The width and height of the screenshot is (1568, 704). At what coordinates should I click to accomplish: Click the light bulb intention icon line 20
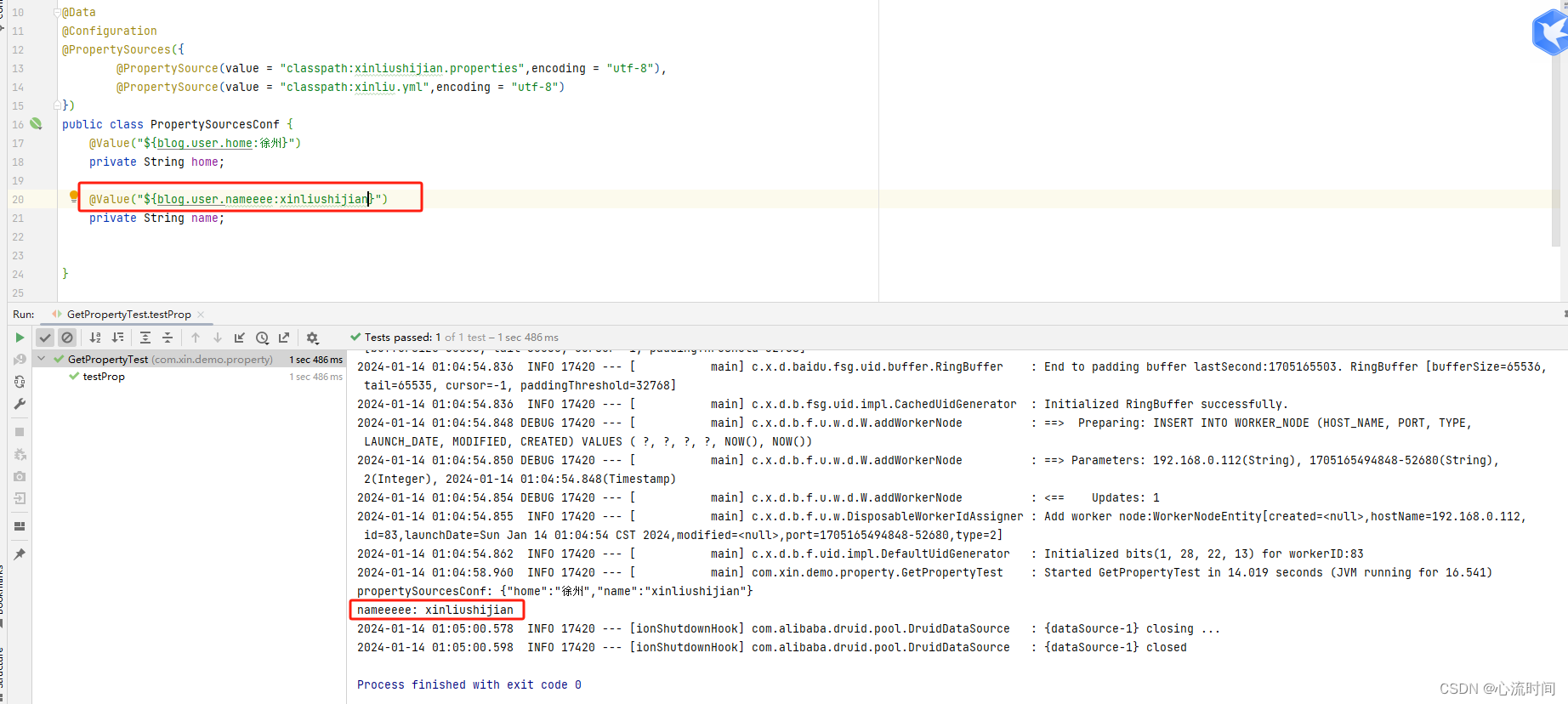point(74,196)
